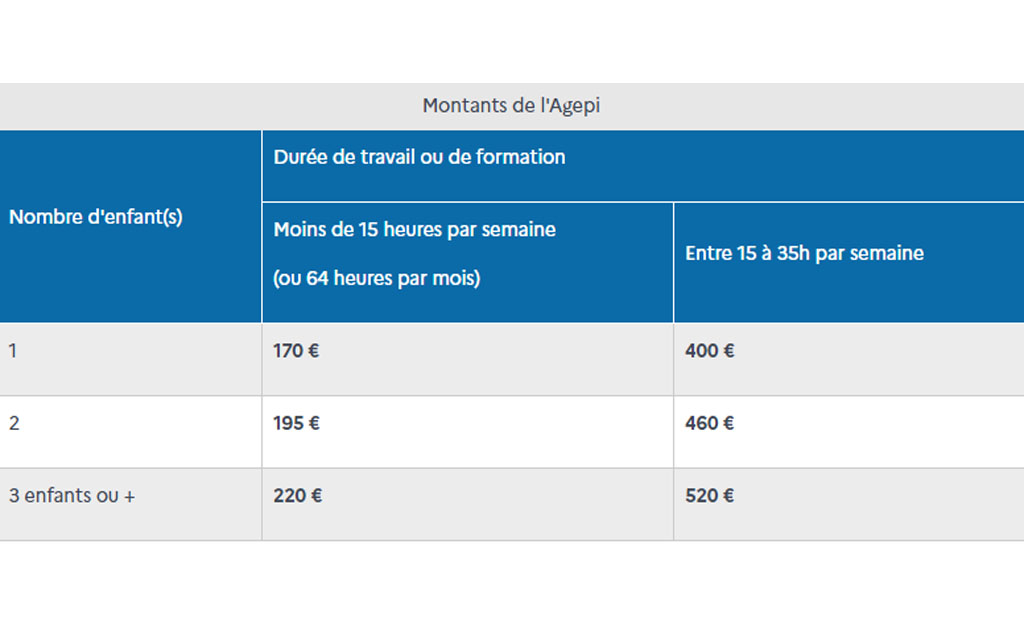
Task: Click the 'Montants de l'Agepi' table caption
Action: pos(511,105)
